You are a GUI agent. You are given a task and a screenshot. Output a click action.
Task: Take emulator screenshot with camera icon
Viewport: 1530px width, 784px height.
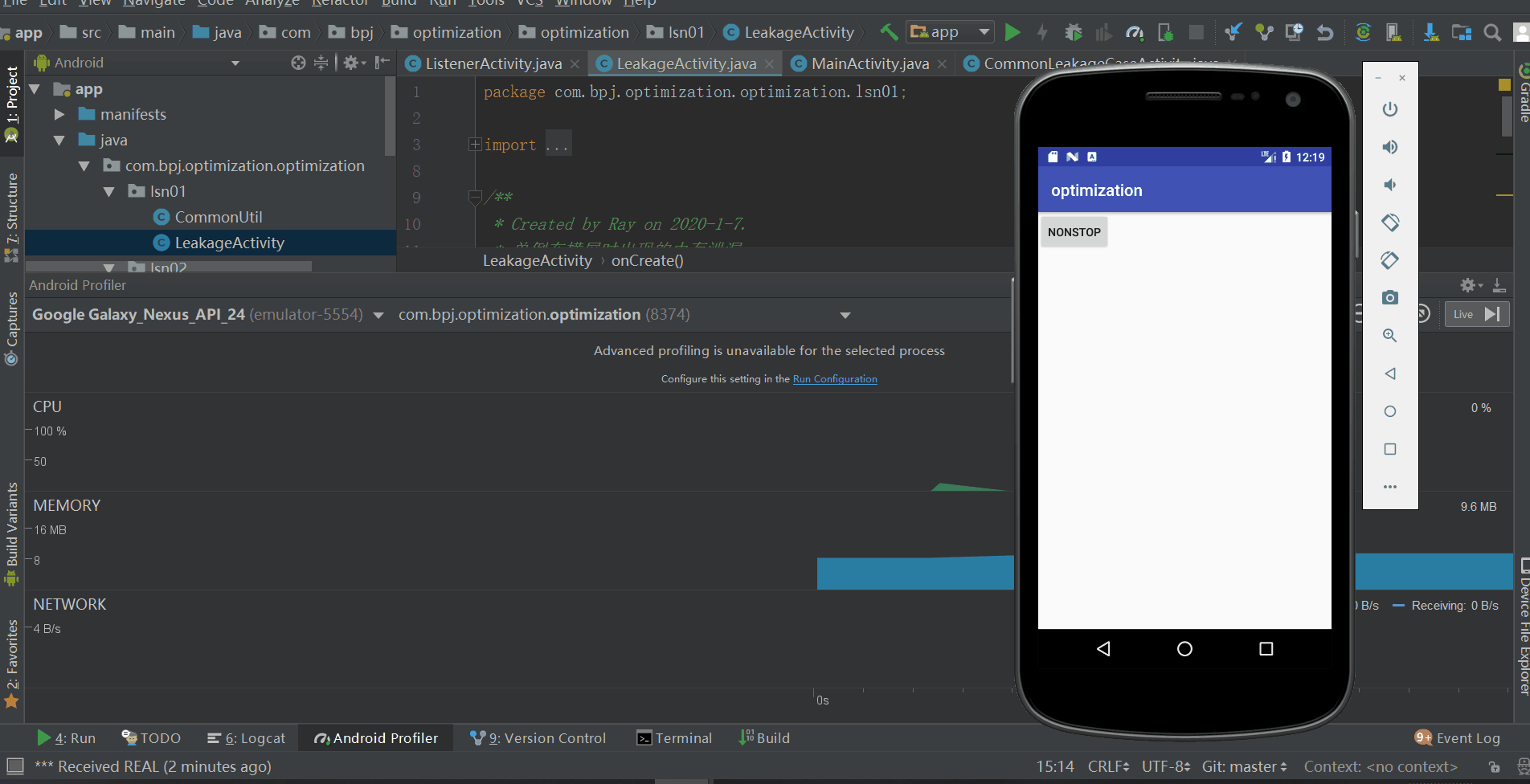click(x=1389, y=298)
